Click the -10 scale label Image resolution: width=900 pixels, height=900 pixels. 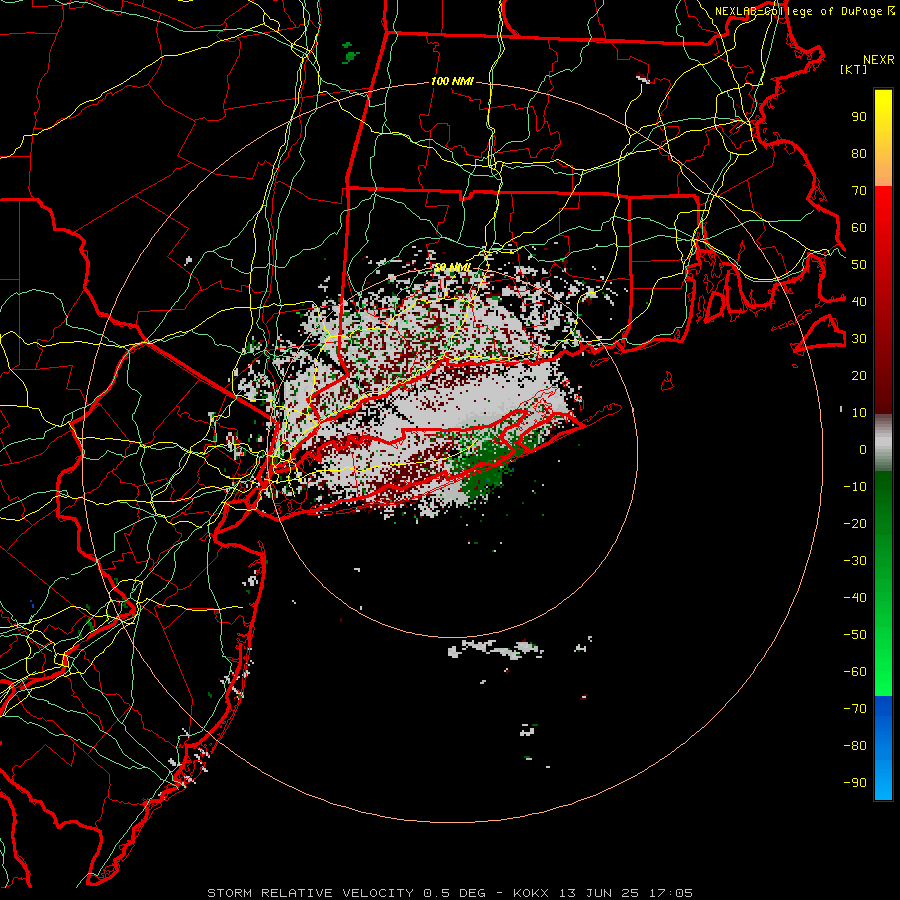855,487
